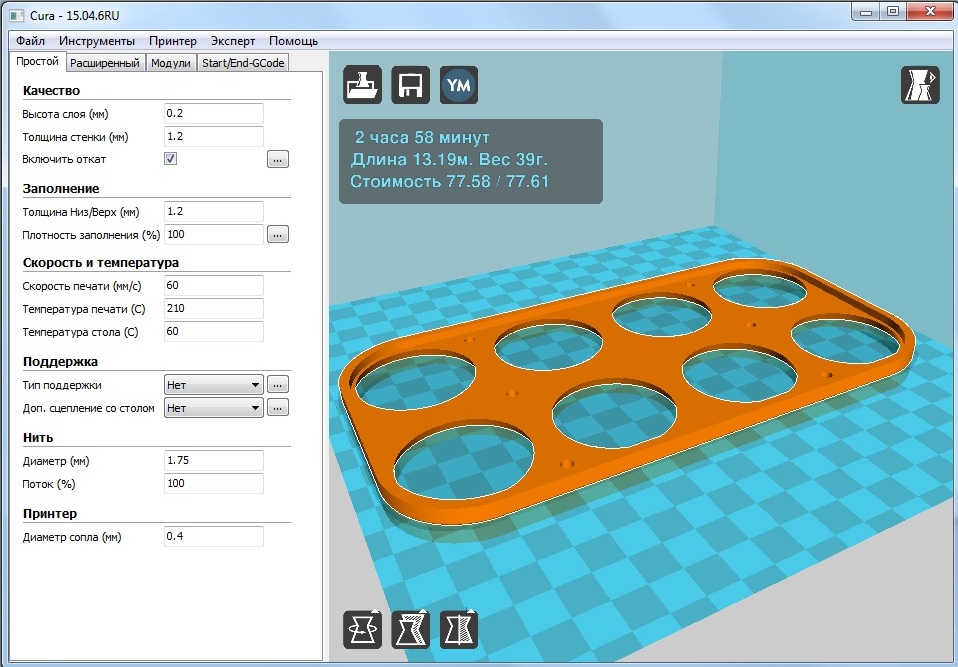Switch to the Start/End-GCode tab
The image size is (958, 667).
click(243, 63)
